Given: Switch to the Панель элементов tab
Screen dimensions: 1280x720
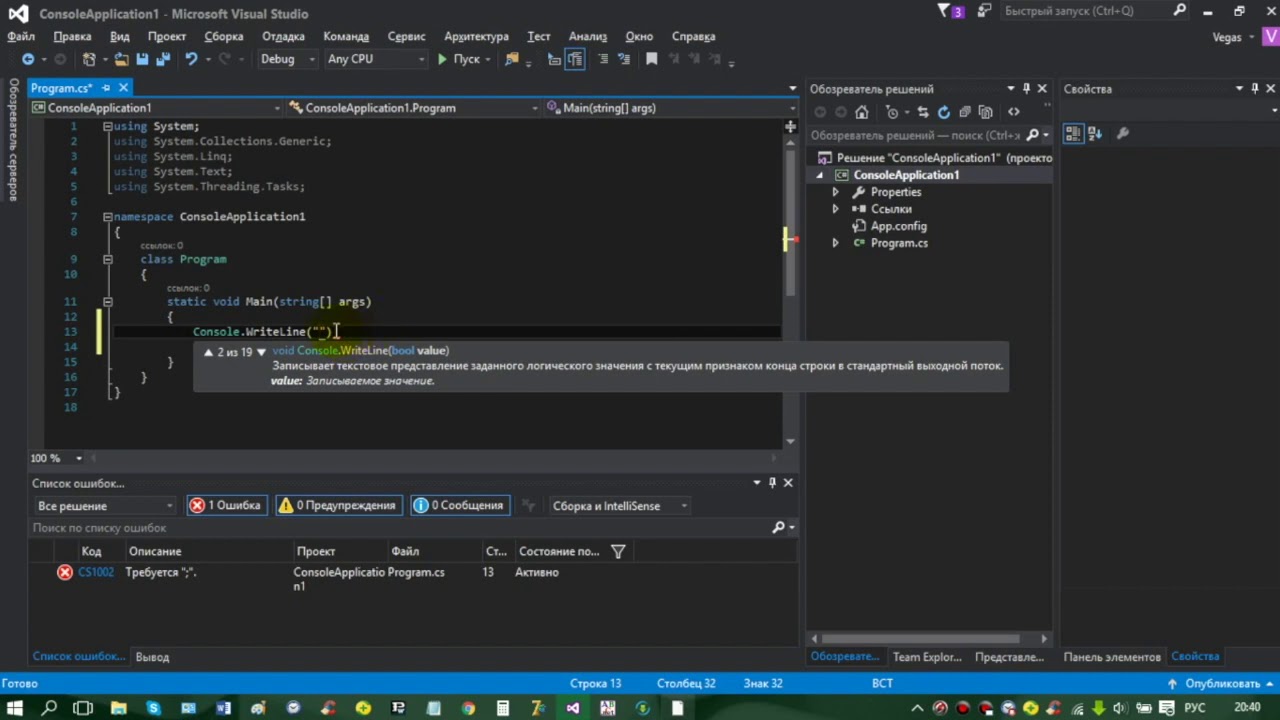Looking at the screenshot, I should pos(1112,657).
